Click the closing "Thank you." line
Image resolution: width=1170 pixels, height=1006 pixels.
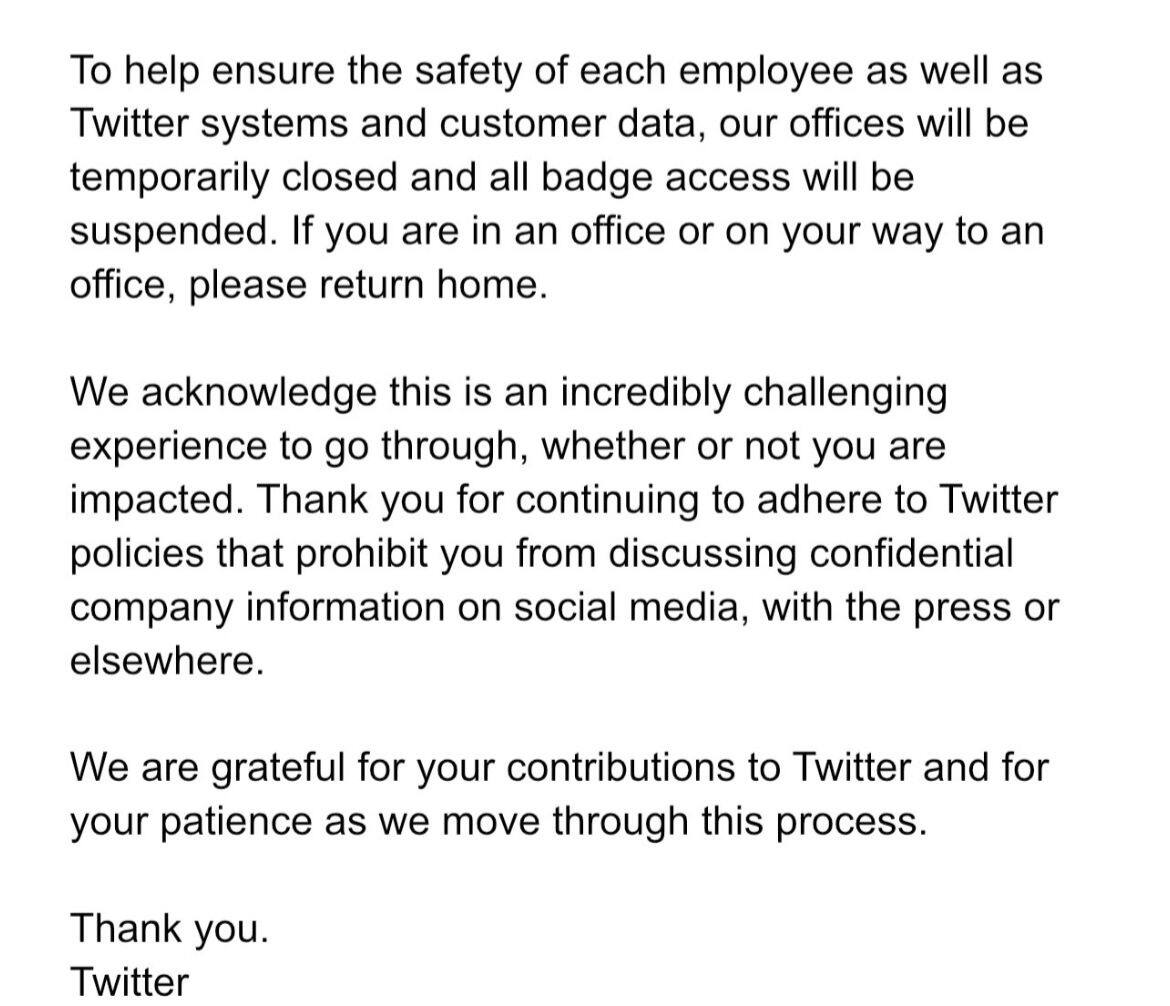169,929
